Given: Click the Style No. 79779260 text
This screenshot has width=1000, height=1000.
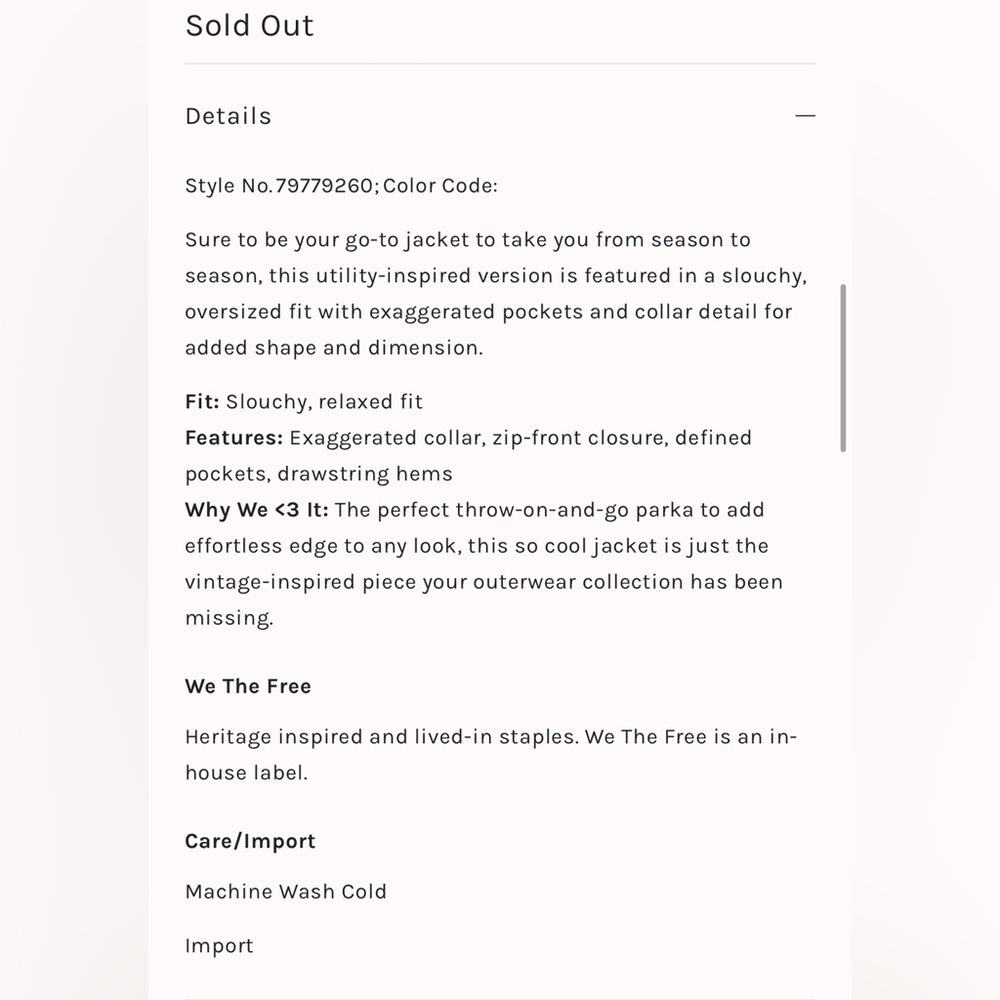Looking at the screenshot, I should click(279, 186).
